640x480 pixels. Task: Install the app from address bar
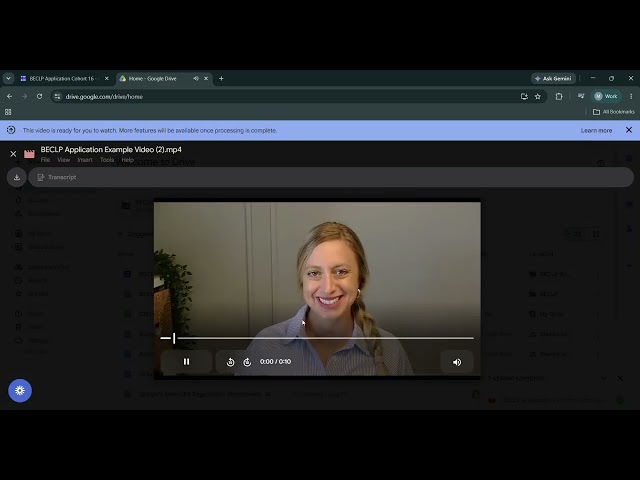524,96
